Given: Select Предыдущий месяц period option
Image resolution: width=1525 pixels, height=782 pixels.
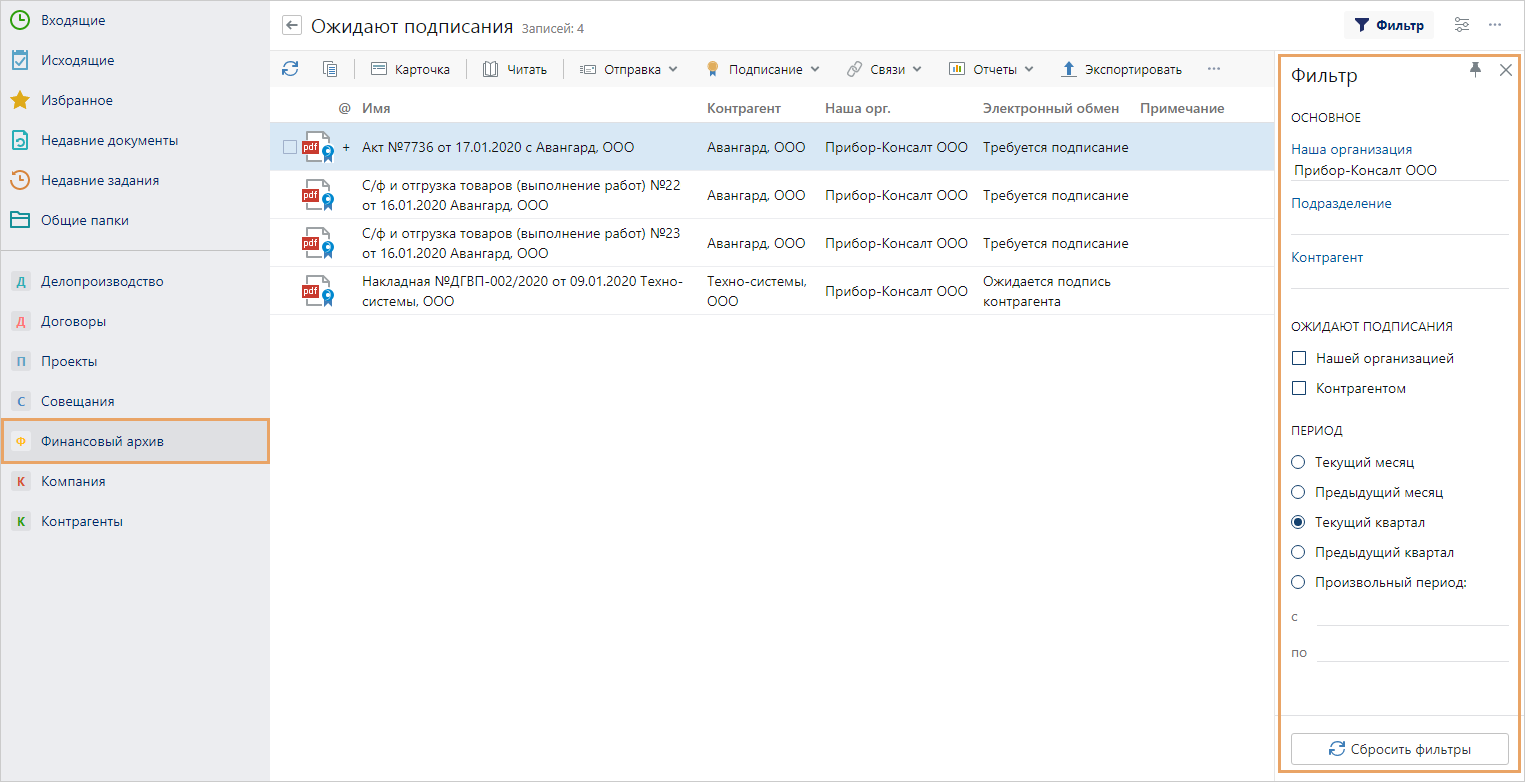Looking at the screenshot, I should coord(1298,492).
